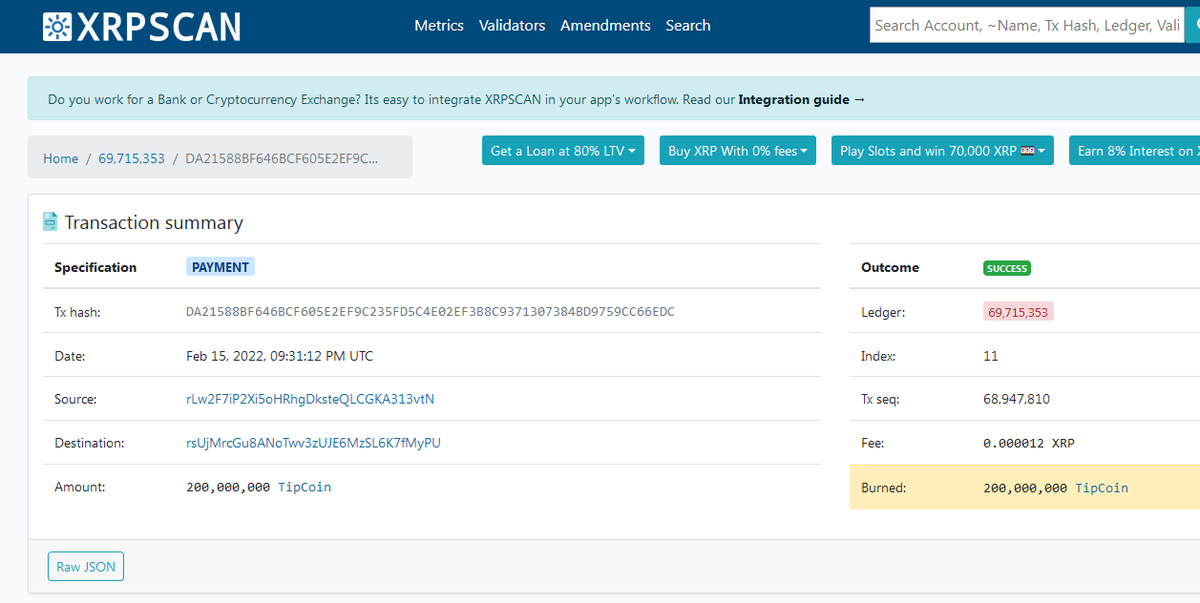Focus the Search Account input field
1200x603 pixels.
pos(1028,25)
